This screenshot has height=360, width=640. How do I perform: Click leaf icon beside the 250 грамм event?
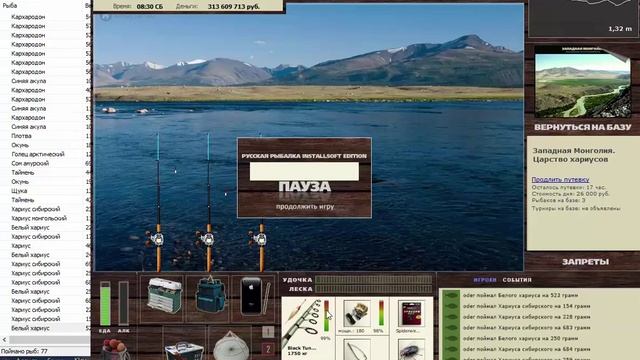451,338
